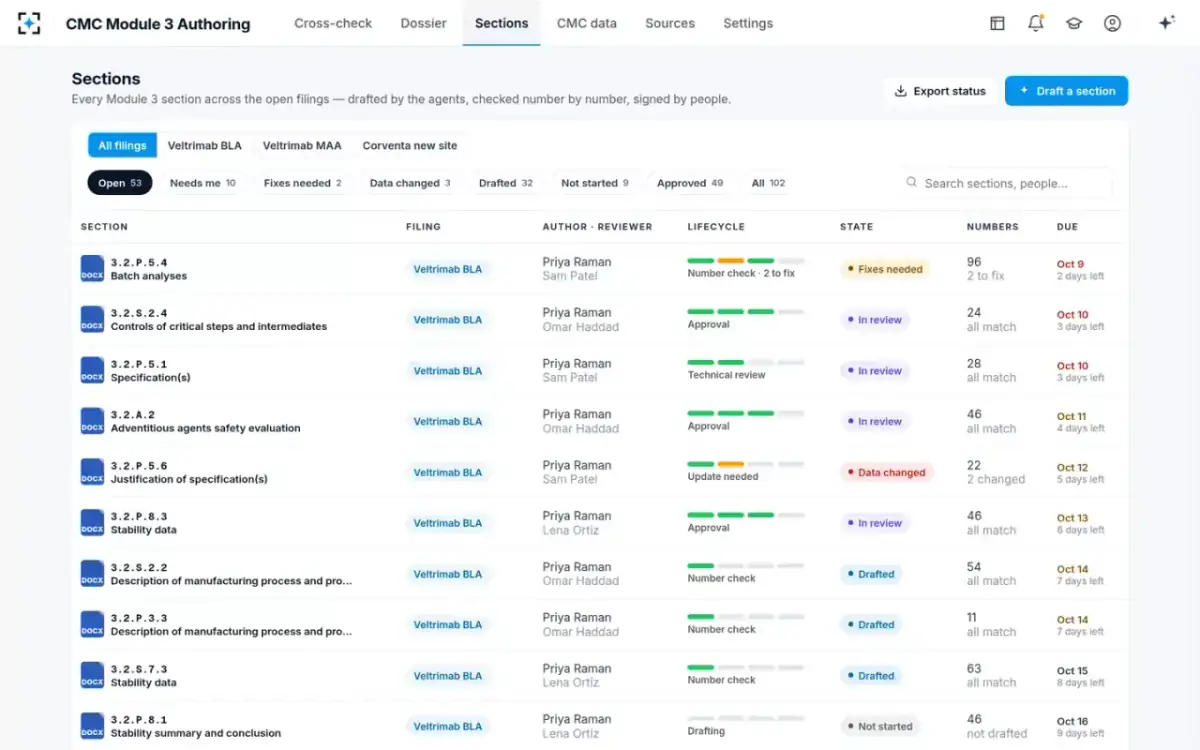Click the lifecycle progress bar for 3.2.P.5.4
The width and height of the screenshot is (1200, 750).
coord(746,261)
